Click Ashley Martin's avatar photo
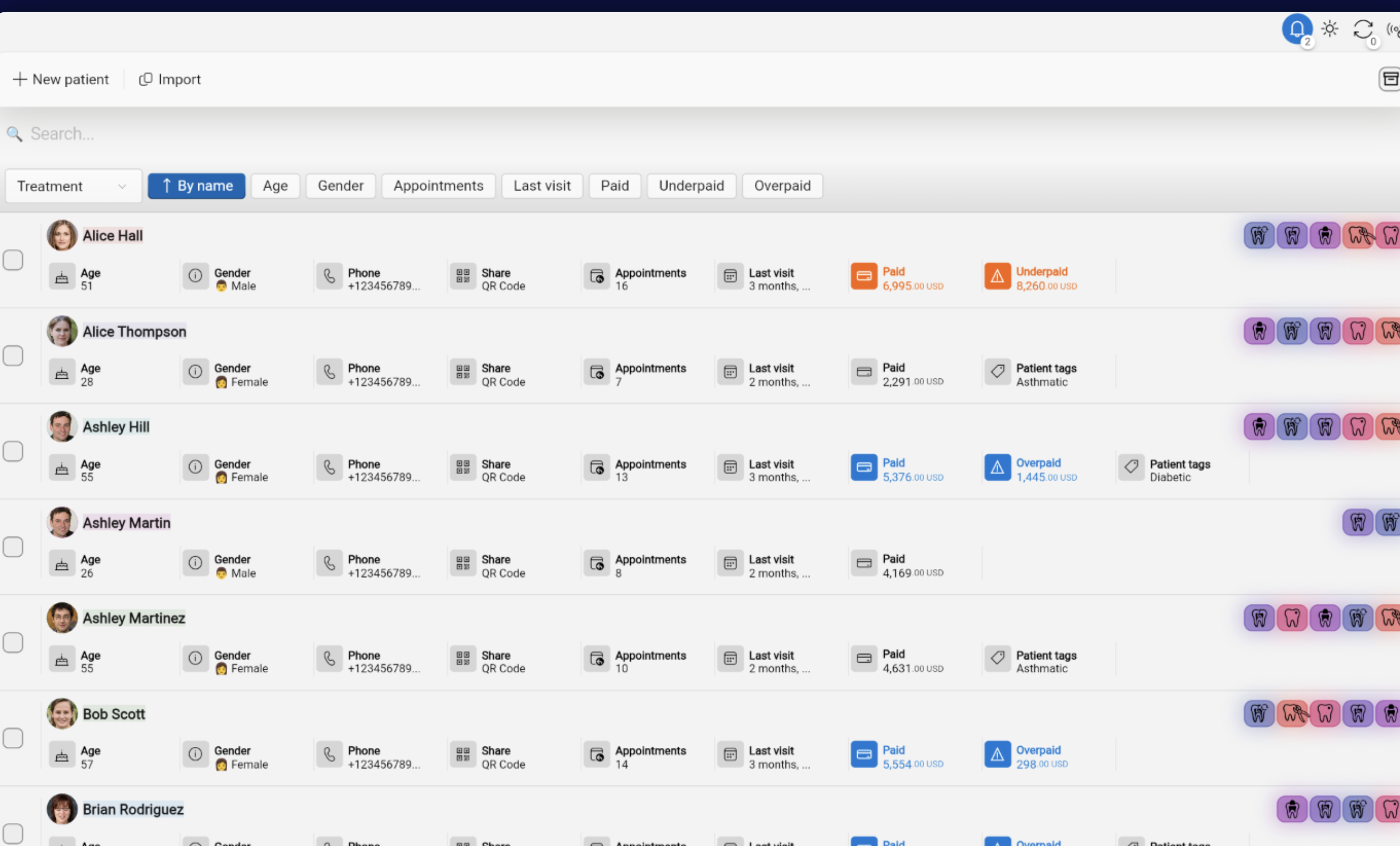This screenshot has height=846, width=1400. 62,522
